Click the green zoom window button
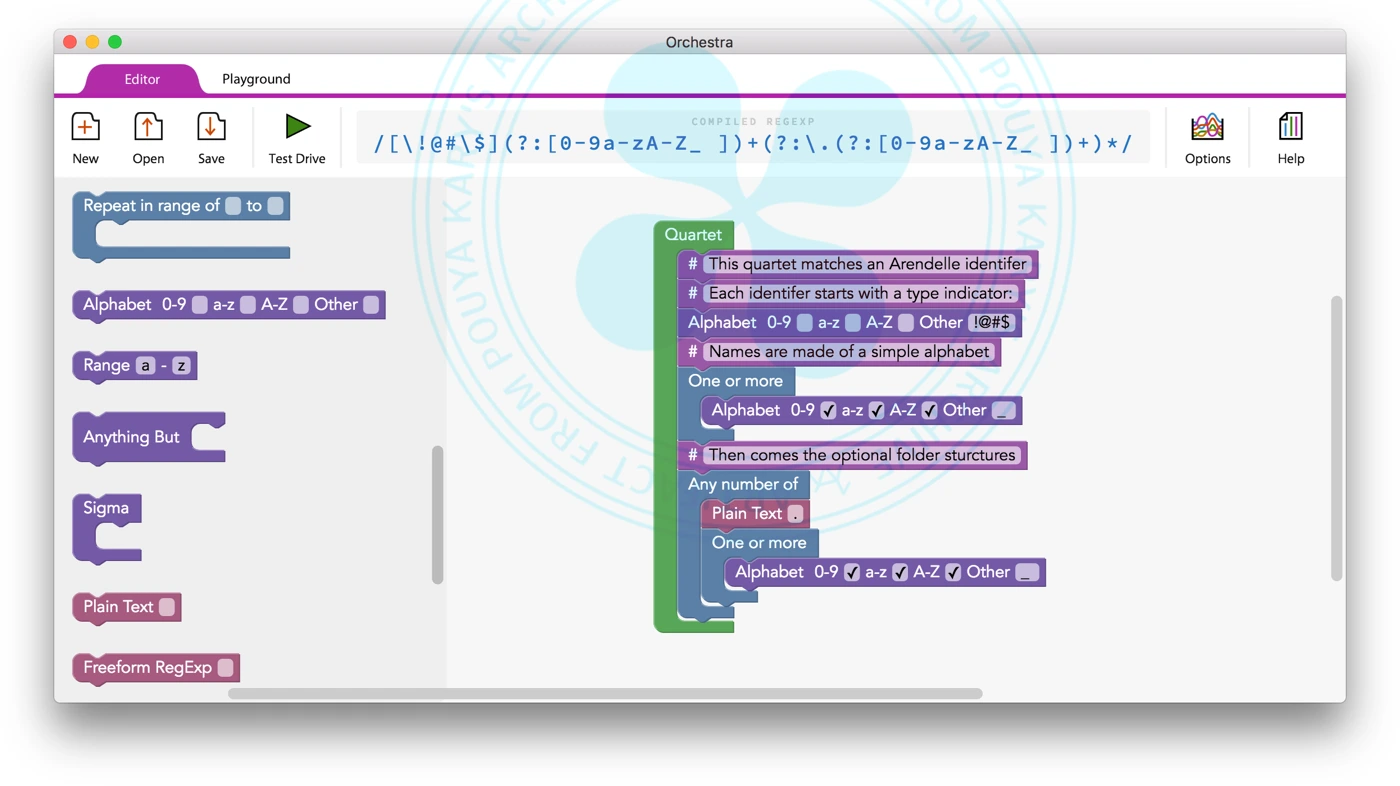 pyautogui.click(x=115, y=42)
